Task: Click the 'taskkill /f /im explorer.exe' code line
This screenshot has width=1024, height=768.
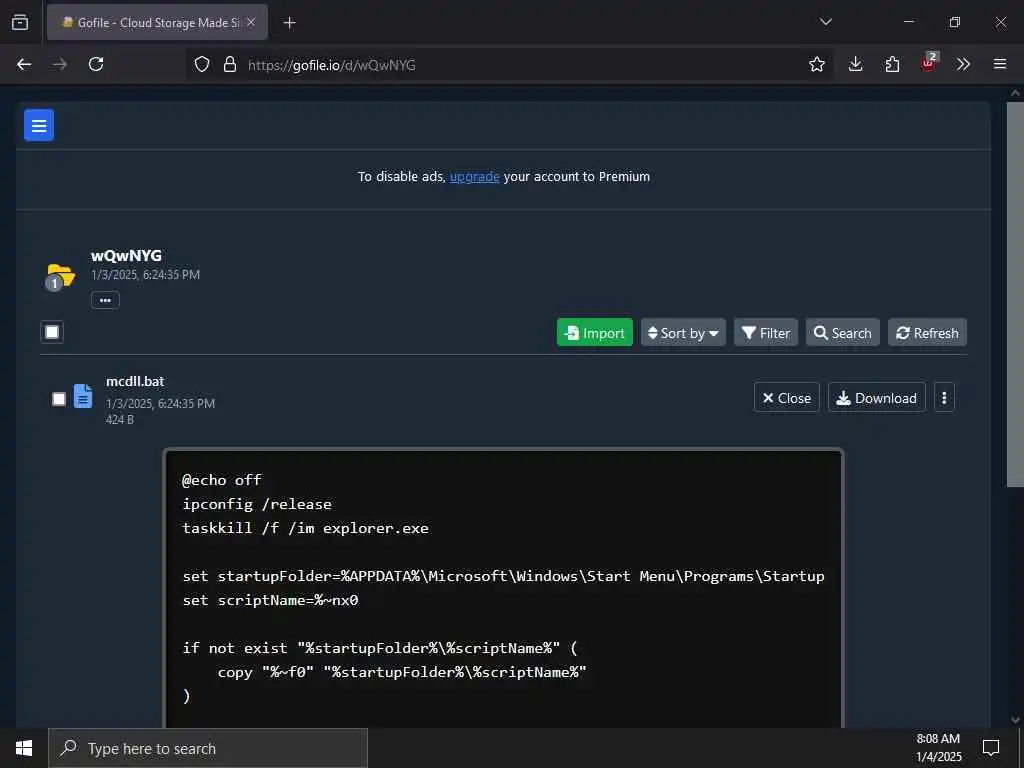Action: [306, 528]
